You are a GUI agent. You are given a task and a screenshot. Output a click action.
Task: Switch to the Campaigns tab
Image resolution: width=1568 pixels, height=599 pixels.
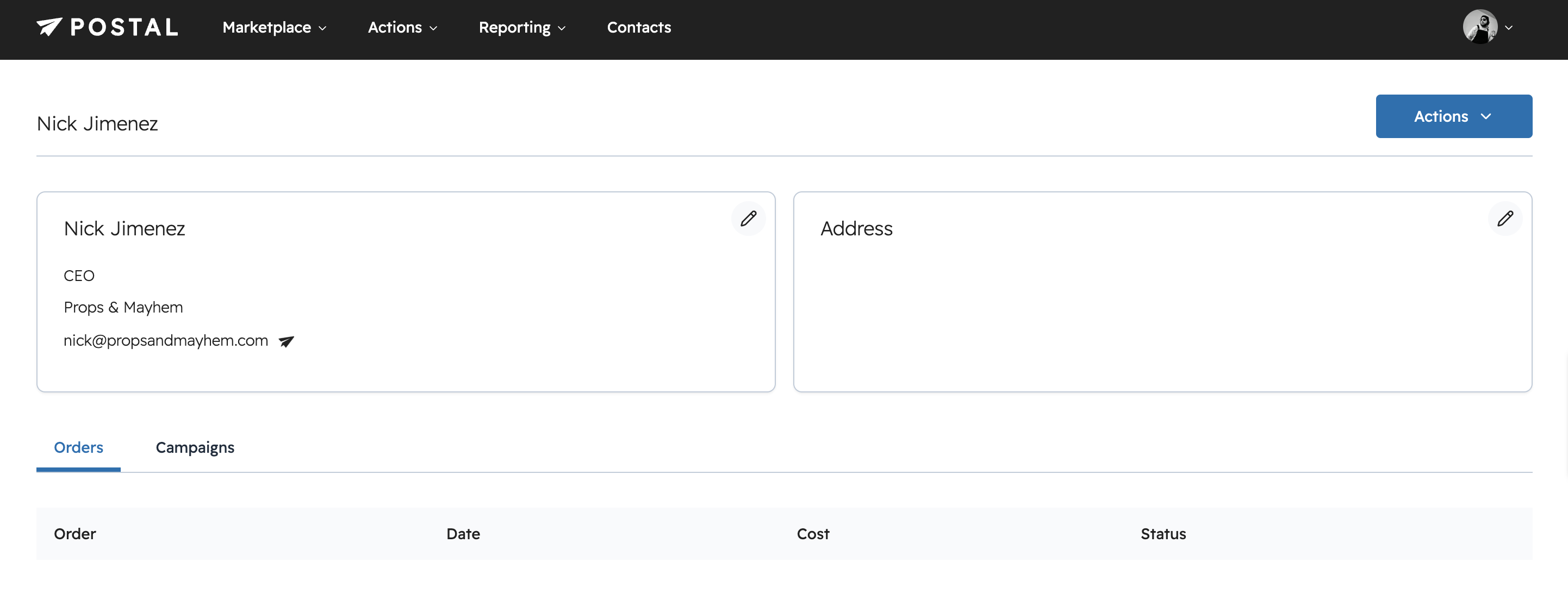click(195, 447)
